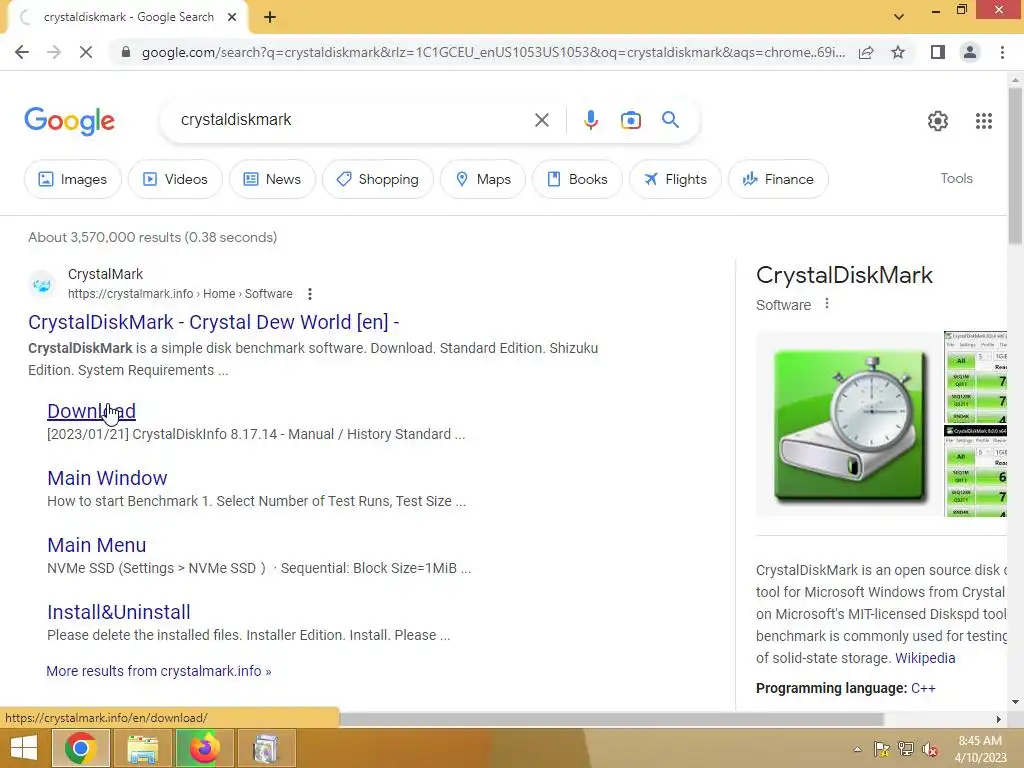Screen dimensions: 1024x768
Task: Show hidden system tray icons
Action: 857,749
